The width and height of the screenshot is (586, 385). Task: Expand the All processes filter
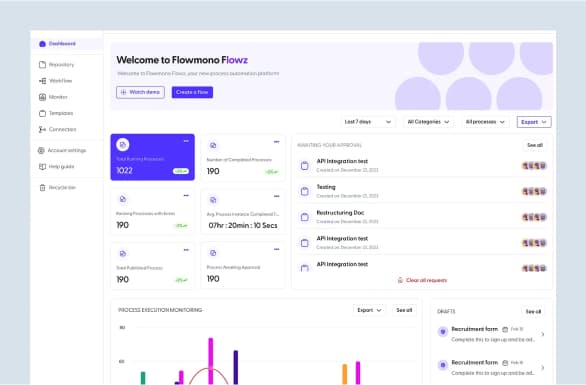tap(485, 122)
